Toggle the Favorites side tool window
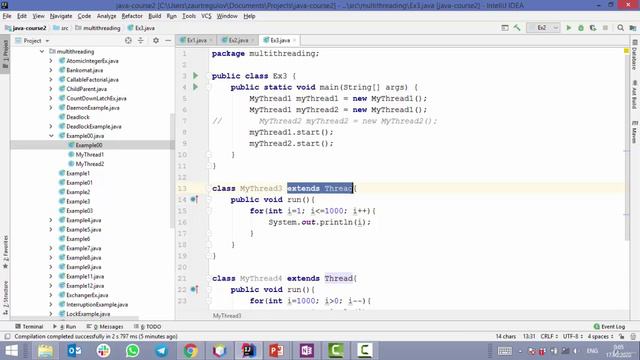Screen dimensions: 640x360 (5, 252)
